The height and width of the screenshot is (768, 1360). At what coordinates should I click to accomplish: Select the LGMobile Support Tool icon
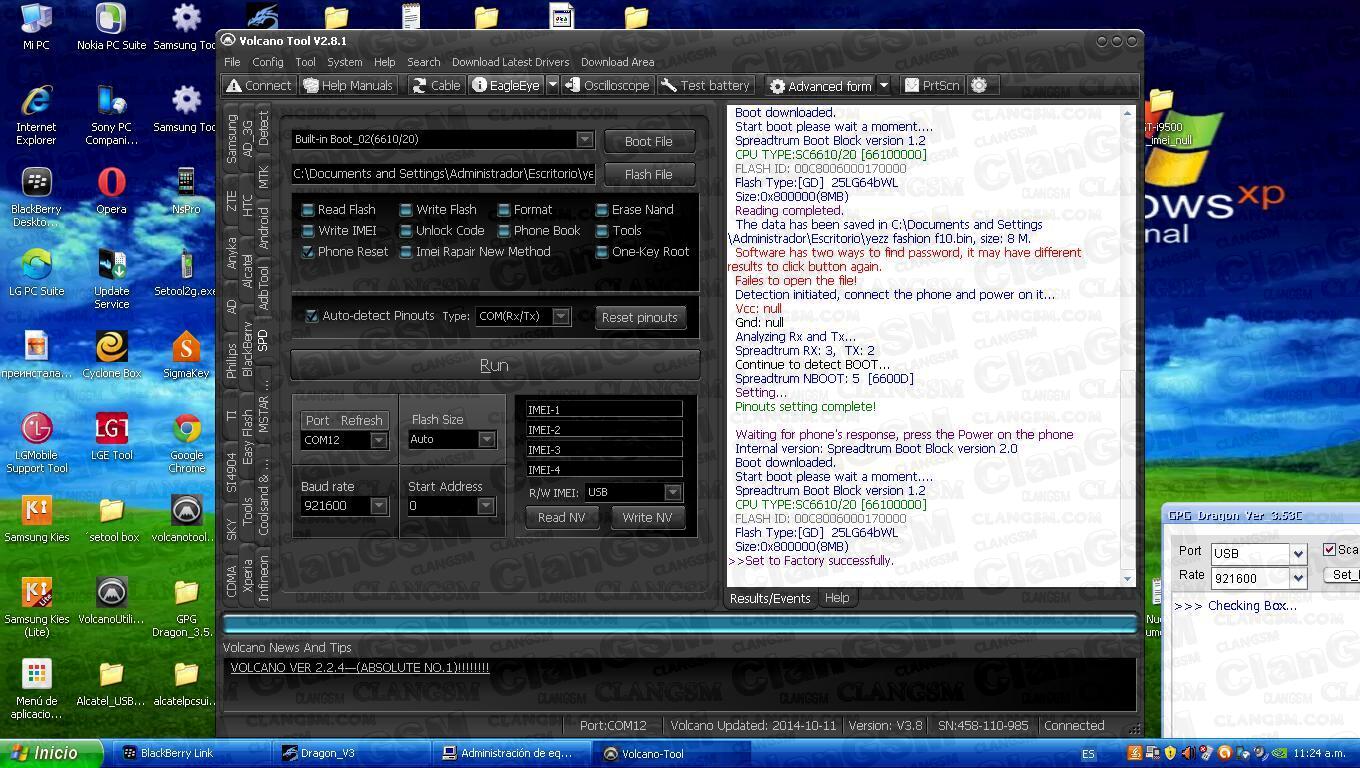36,443
